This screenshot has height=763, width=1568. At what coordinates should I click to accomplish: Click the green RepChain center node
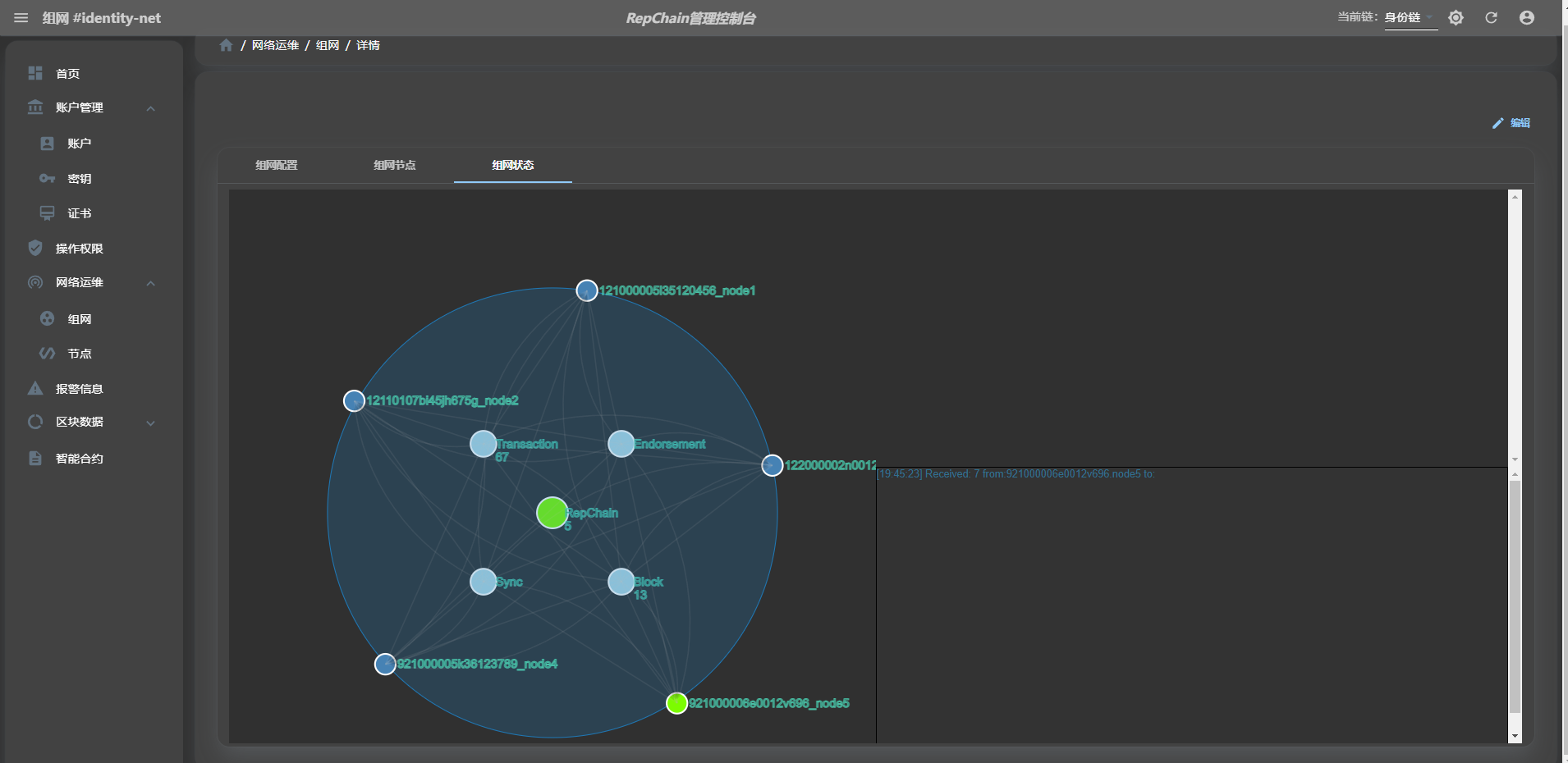(552, 513)
